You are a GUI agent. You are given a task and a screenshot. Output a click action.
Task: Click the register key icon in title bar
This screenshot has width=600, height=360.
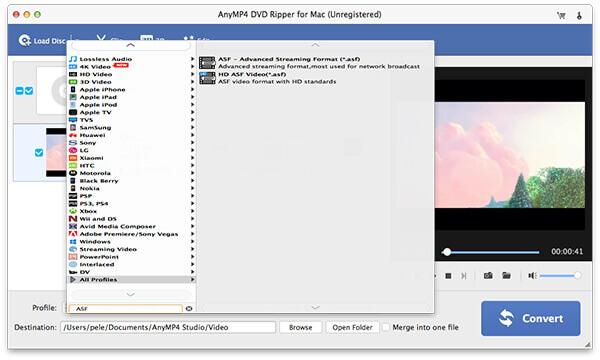pyautogui.click(x=579, y=15)
